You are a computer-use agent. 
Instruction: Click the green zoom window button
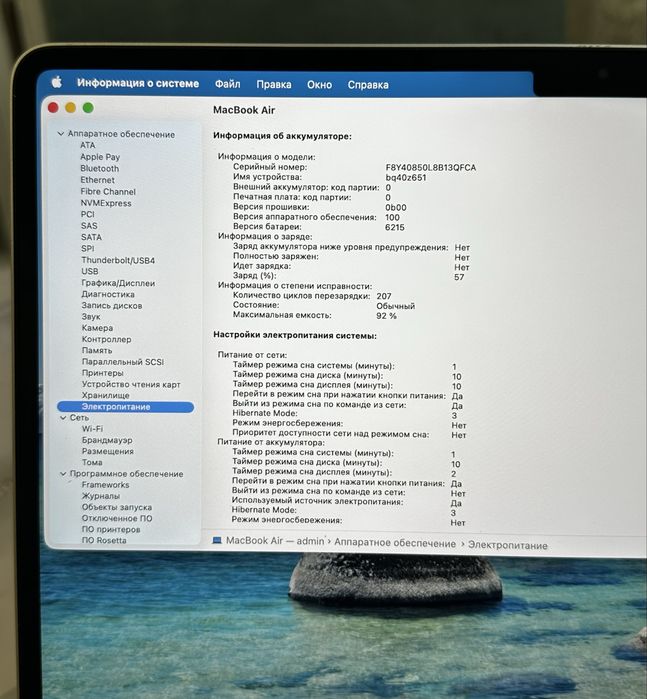click(x=88, y=107)
